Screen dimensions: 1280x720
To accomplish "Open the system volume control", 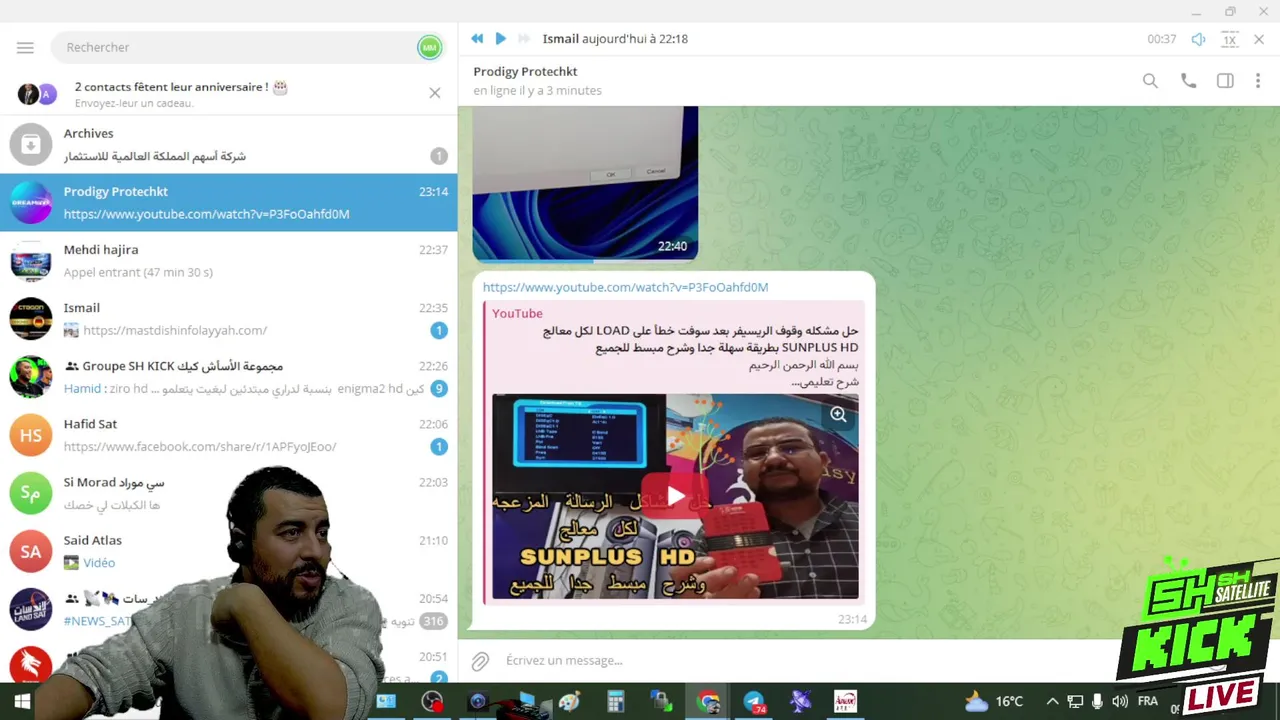I will tap(1119, 702).
